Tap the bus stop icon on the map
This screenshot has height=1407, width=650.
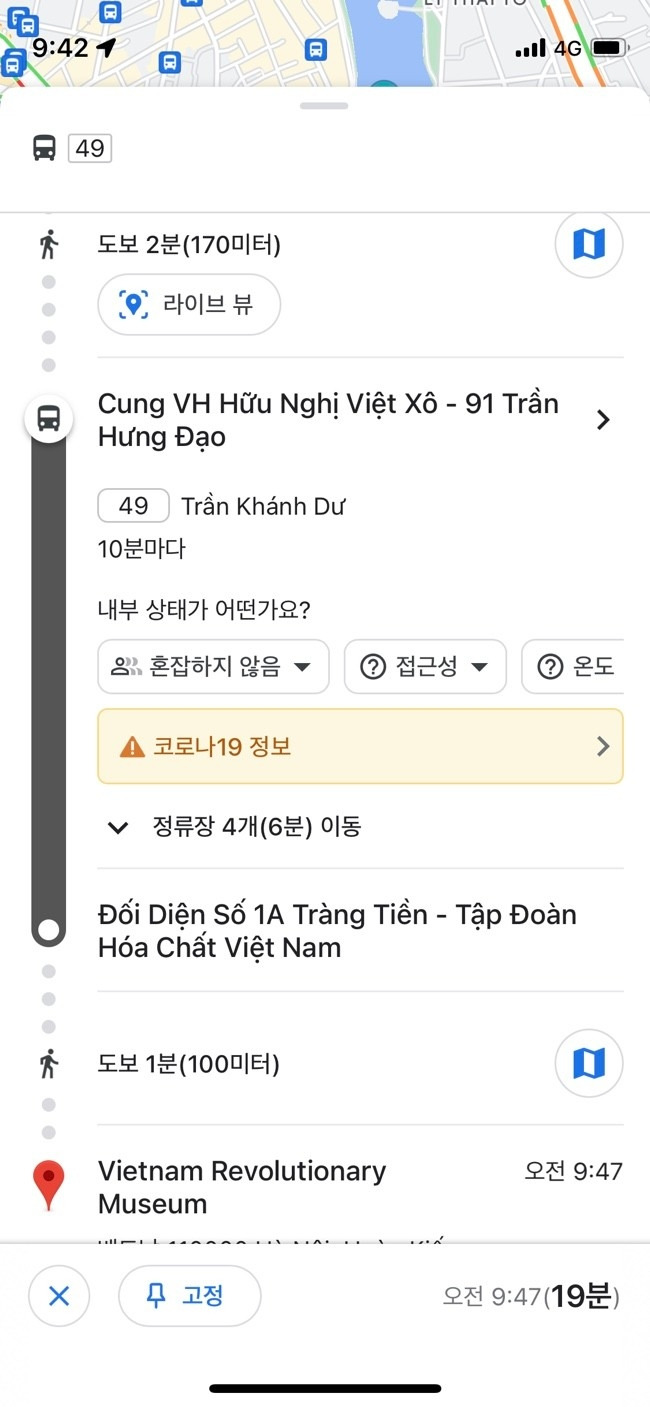point(316,48)
